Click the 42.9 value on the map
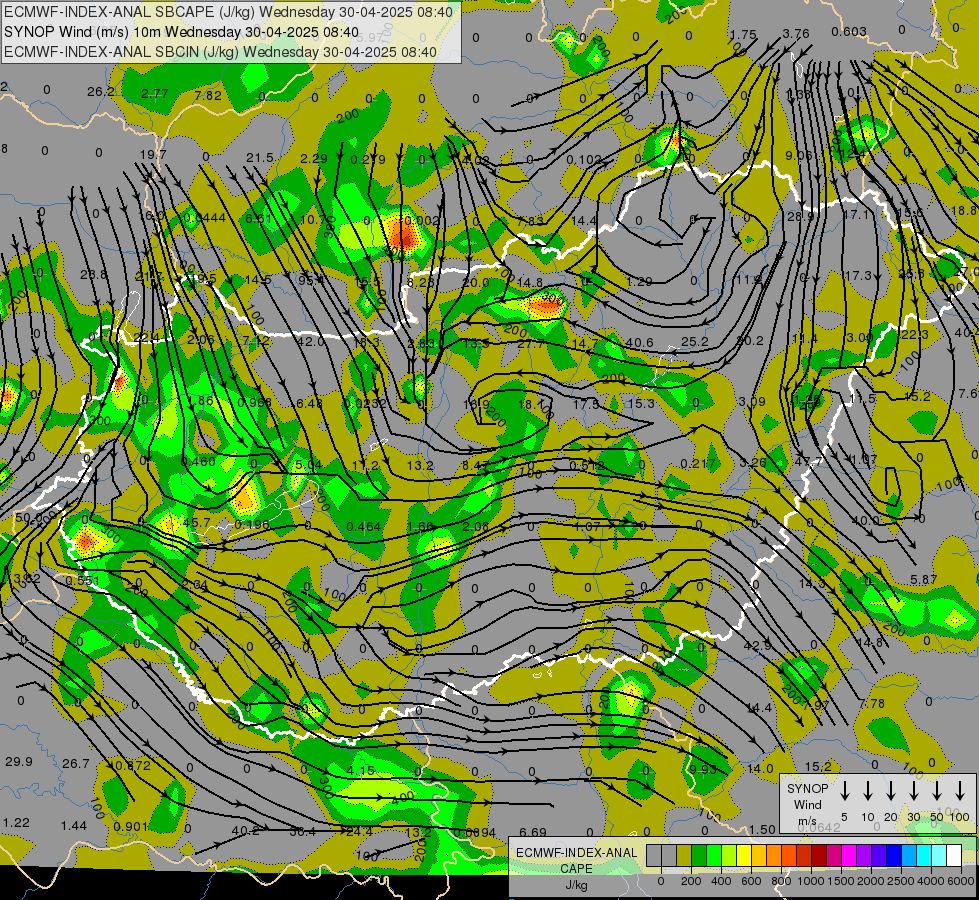The image size is (979, 900). pos(757,645)
